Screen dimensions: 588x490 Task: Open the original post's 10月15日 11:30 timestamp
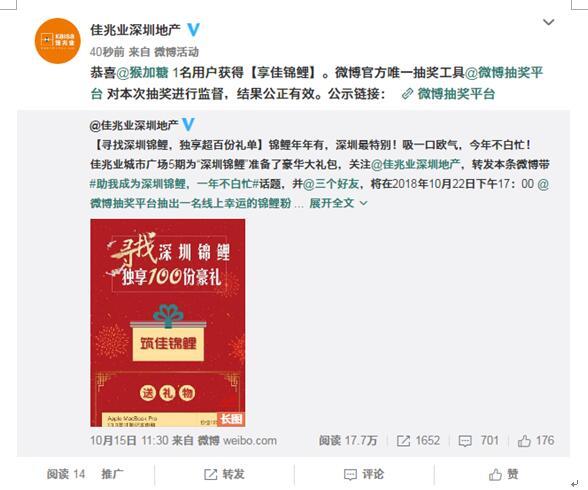coord(129,441)
